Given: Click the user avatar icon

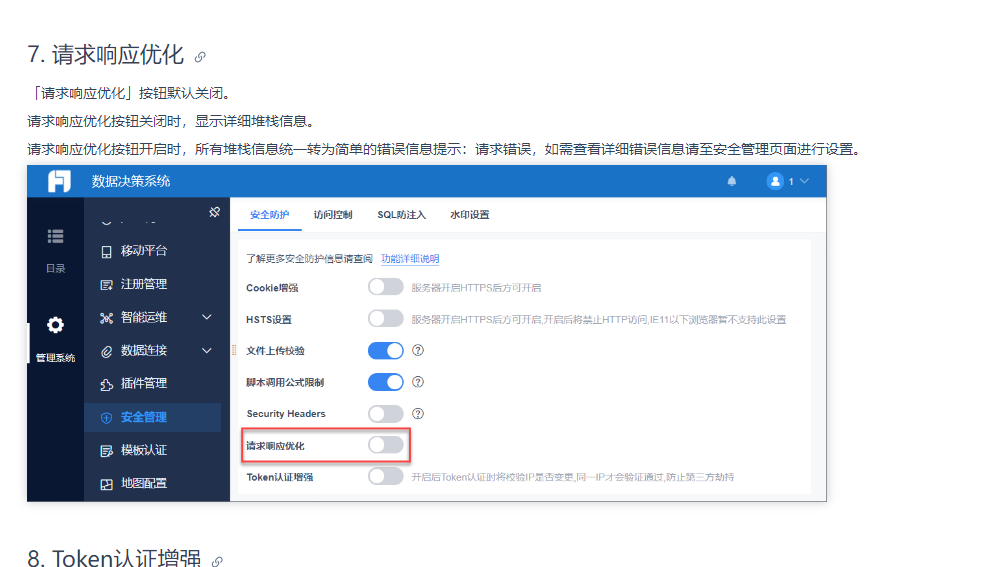Looking at the screenshot, I should [x=775, y=181].
